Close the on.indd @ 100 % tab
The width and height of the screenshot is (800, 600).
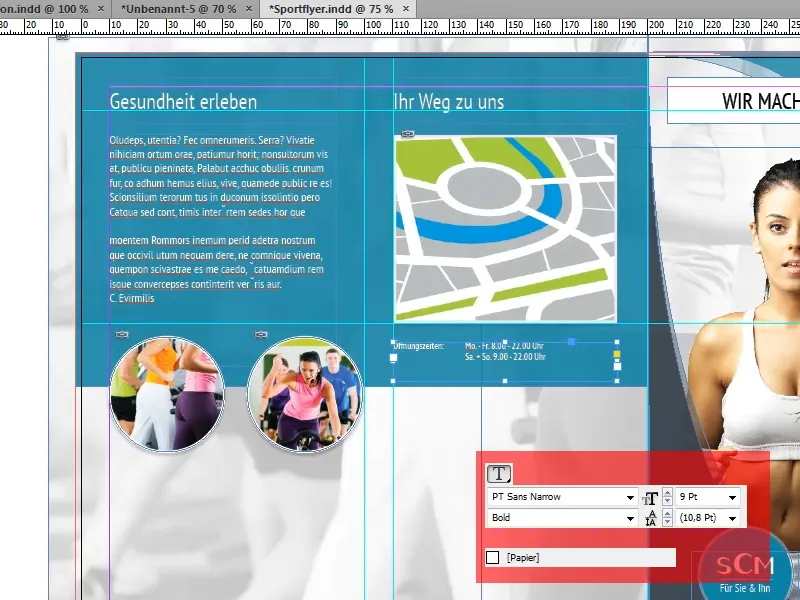101,9
